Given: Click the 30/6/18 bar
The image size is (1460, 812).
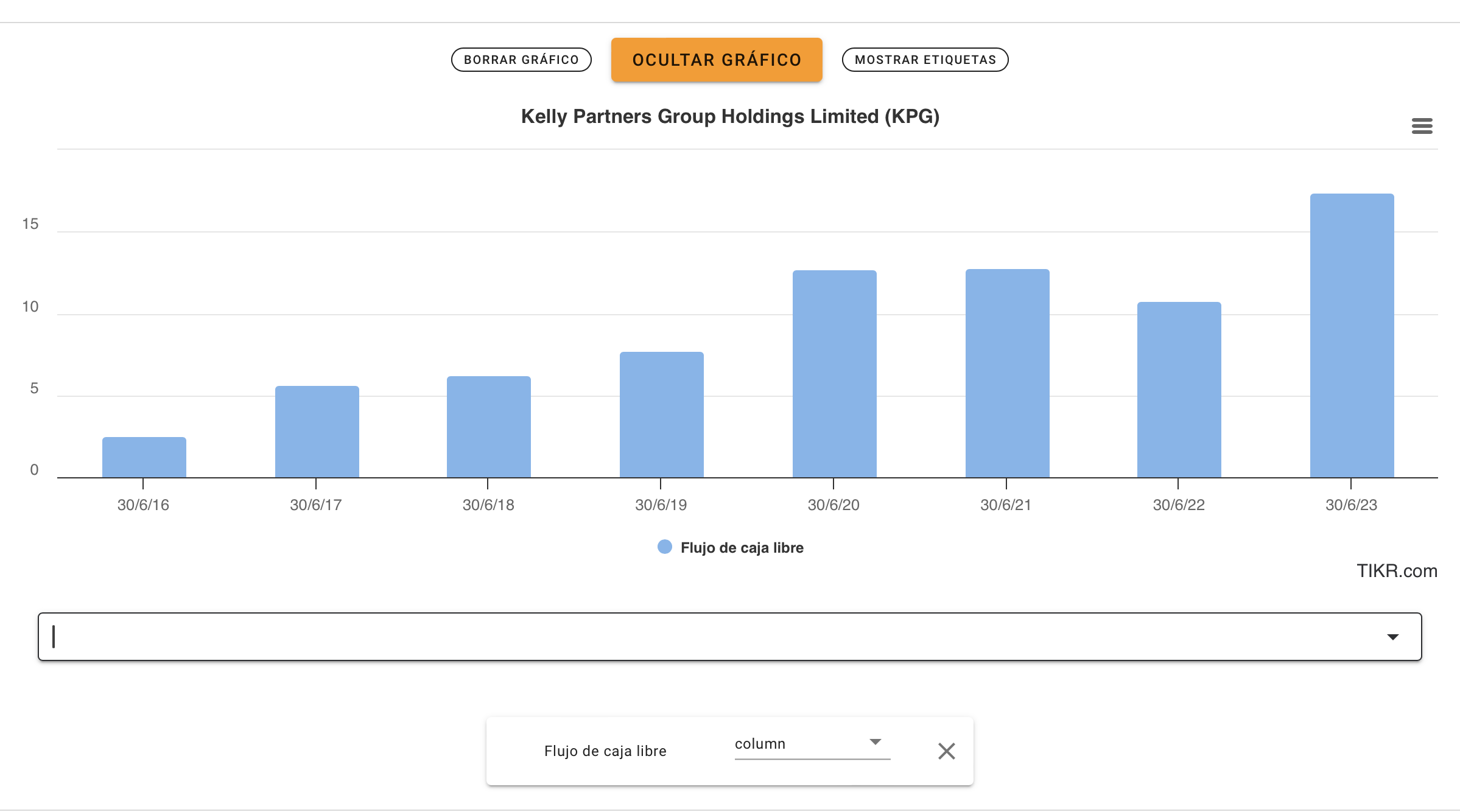Looking at the screenshot, I should pyautogui.click(x=488, y=427).
